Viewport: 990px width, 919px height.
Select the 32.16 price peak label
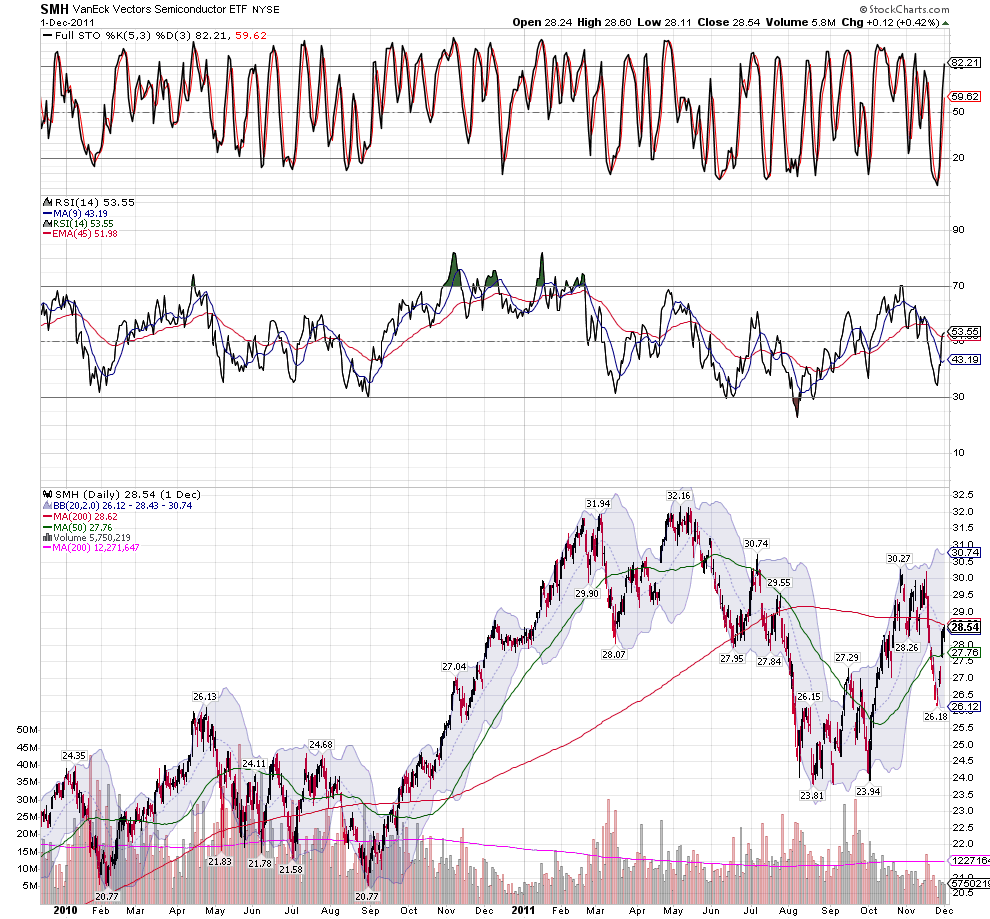(x=678, y=495)
